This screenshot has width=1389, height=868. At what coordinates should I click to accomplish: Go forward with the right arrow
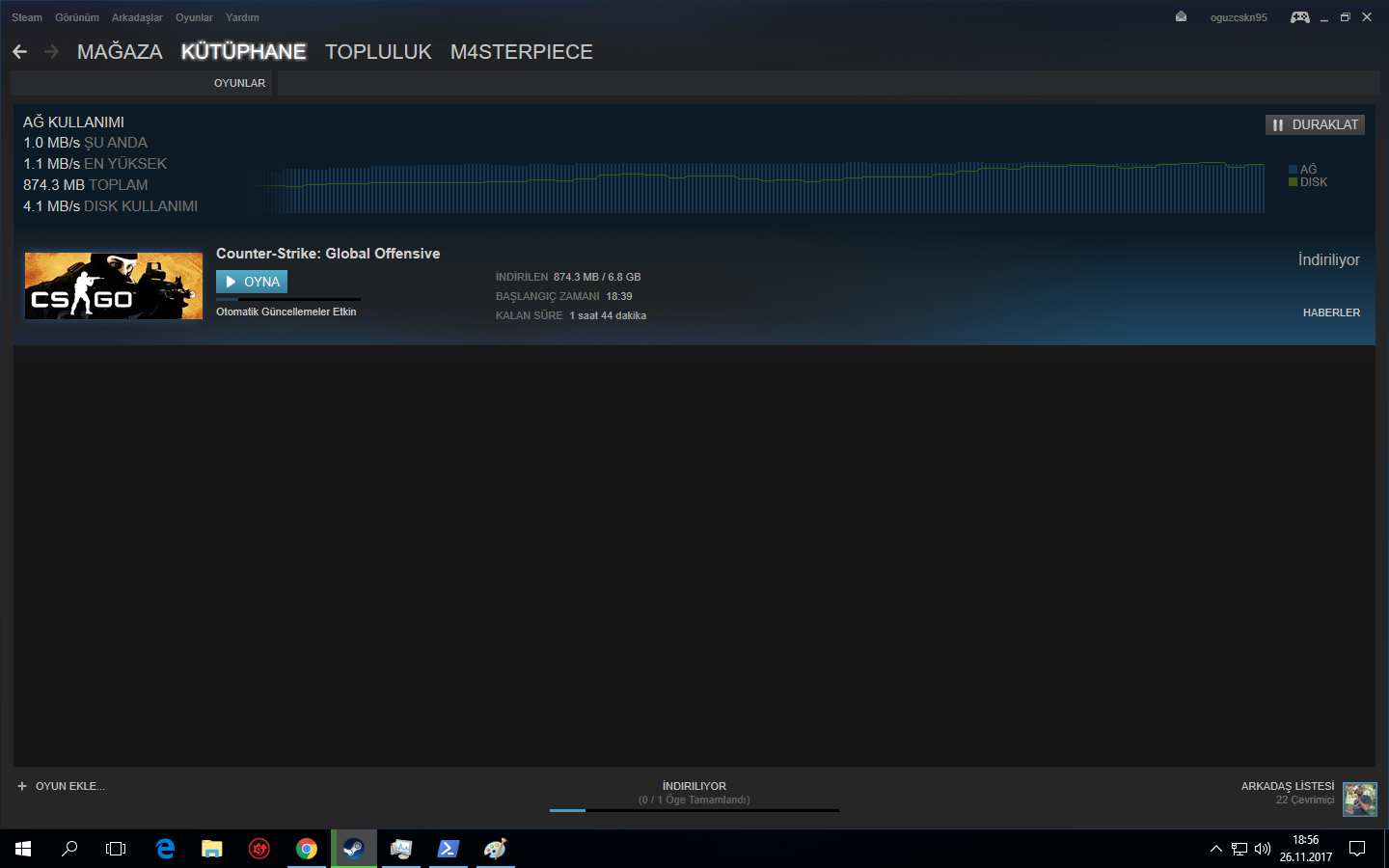(52, 52)
